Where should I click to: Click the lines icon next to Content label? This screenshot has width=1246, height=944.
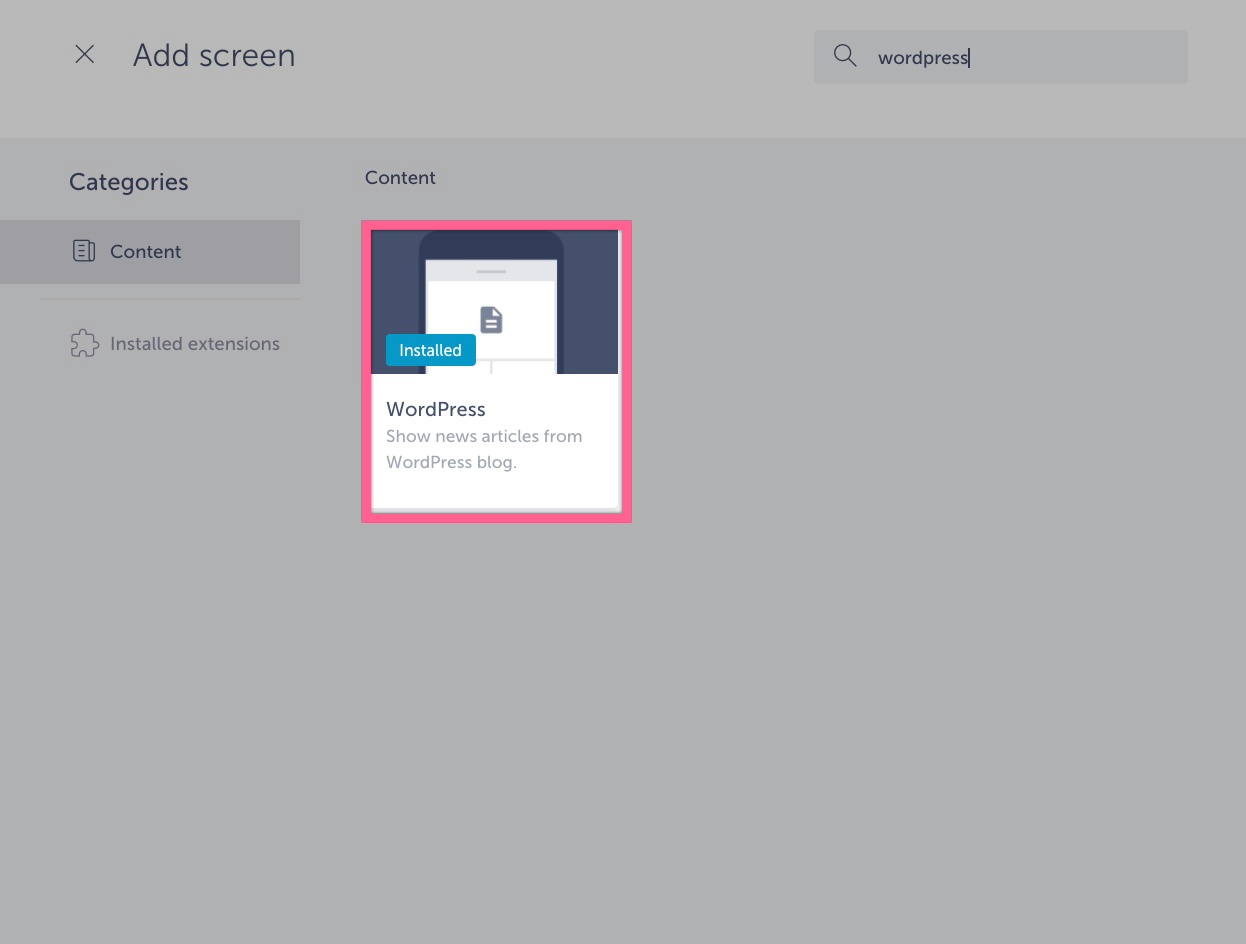pos(84,251)
